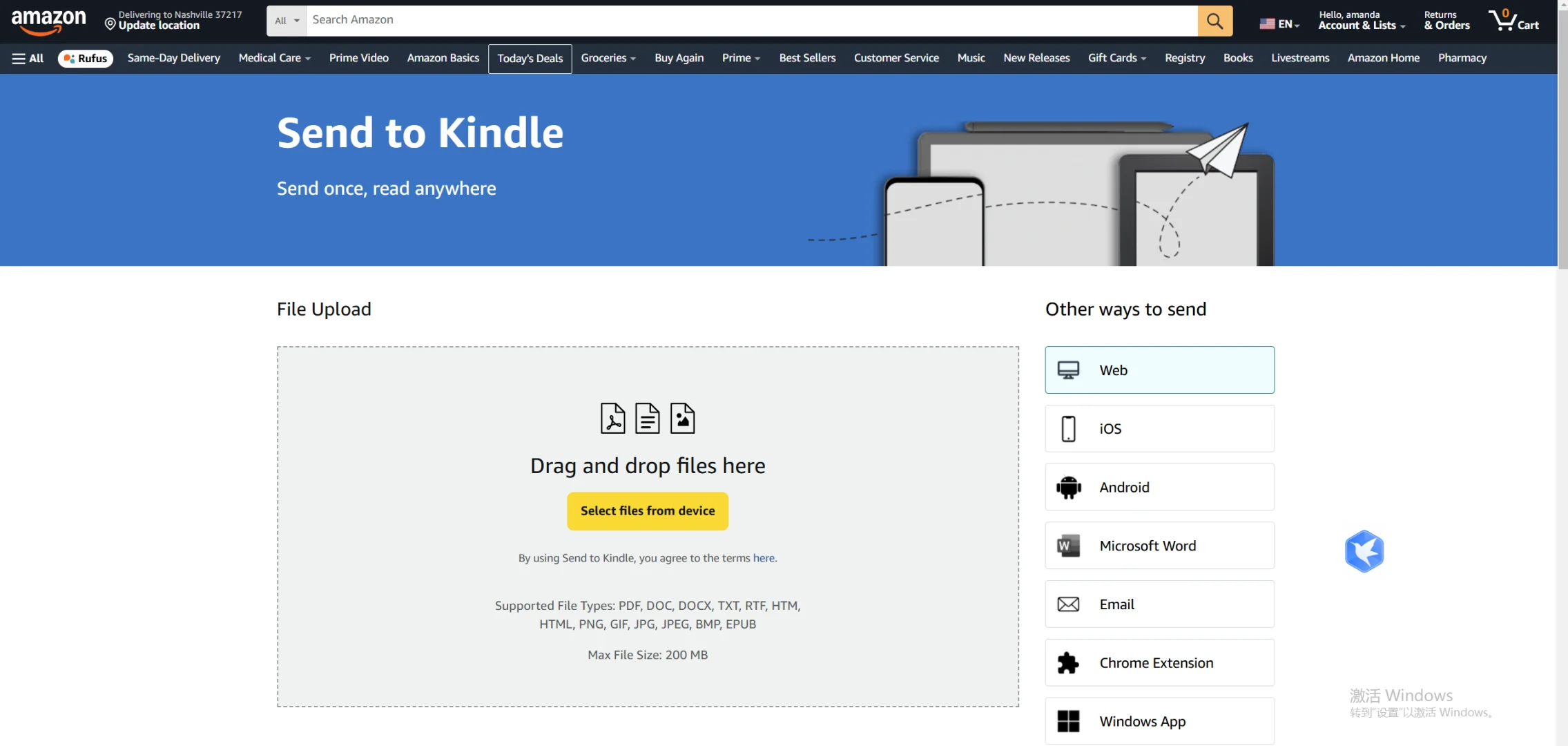1568x746 pixels.
Task: Click the search magnifier button
Action: coord(1214,21)
